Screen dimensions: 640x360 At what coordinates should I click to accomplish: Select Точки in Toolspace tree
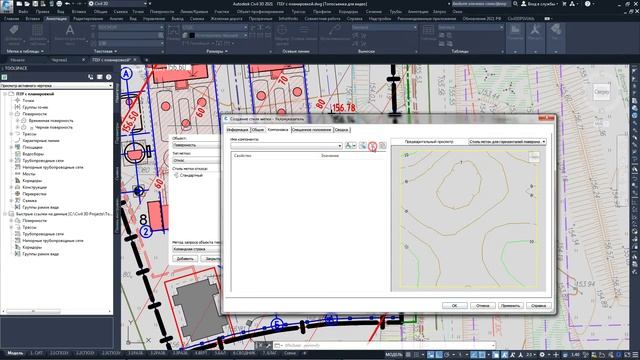point(28,100)
